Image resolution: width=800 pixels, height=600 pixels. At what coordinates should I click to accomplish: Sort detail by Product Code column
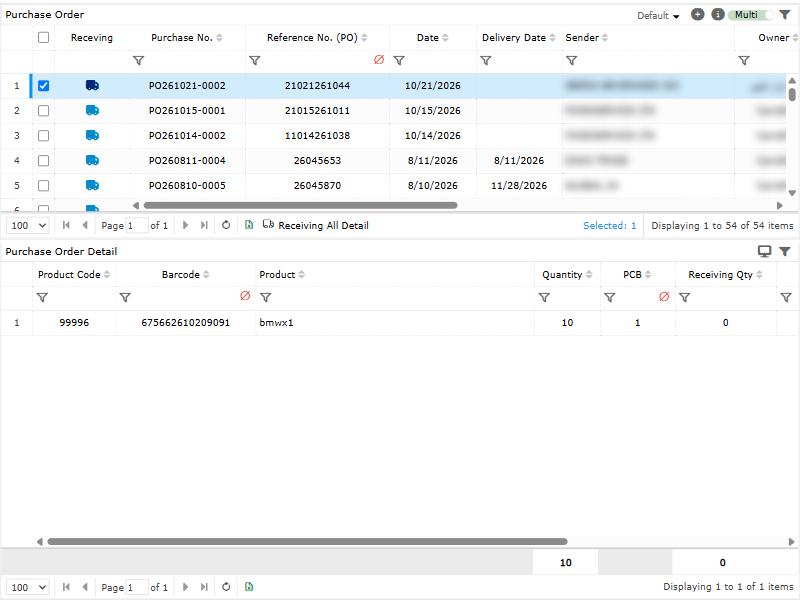[x=74, y=274]
